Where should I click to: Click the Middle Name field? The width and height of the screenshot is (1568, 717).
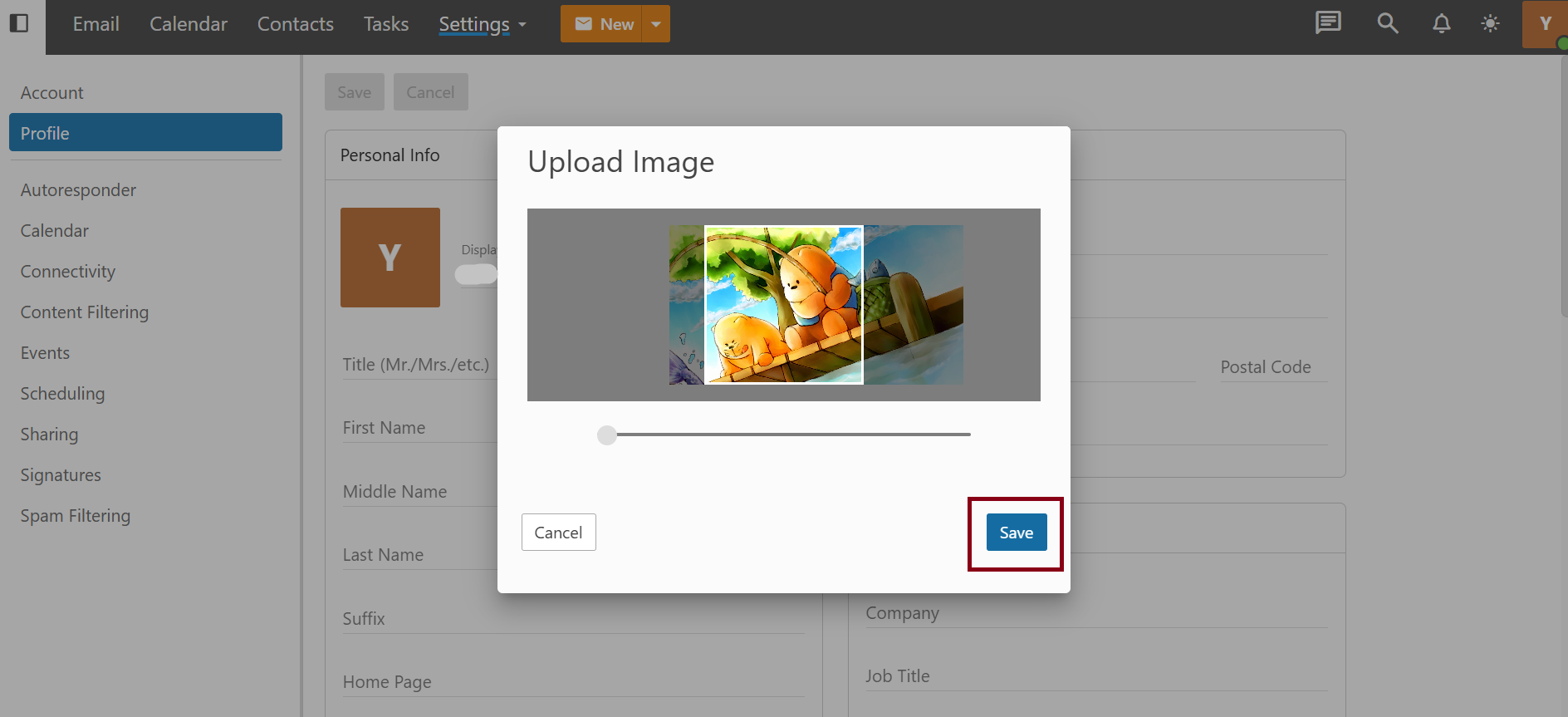pos(419,492)
